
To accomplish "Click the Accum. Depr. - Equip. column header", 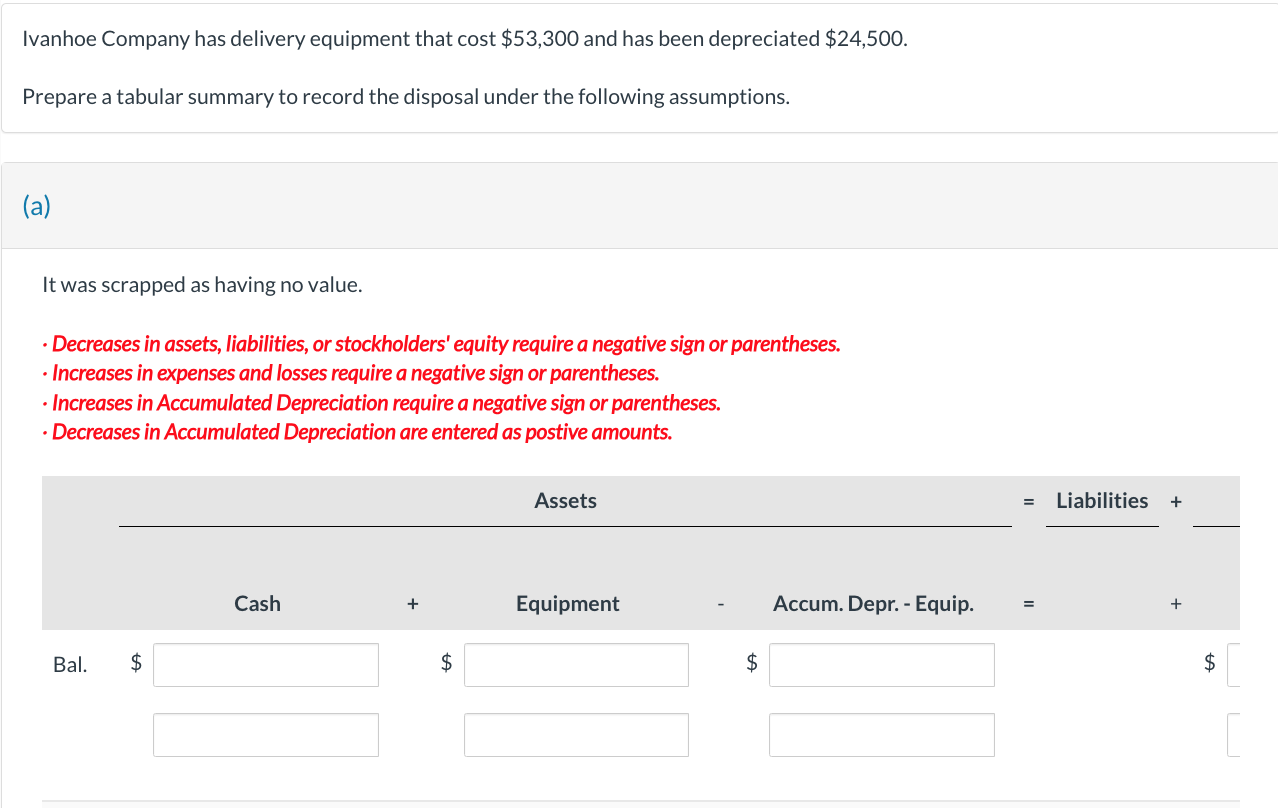I will pyautogui.click(x=873, y=604).
